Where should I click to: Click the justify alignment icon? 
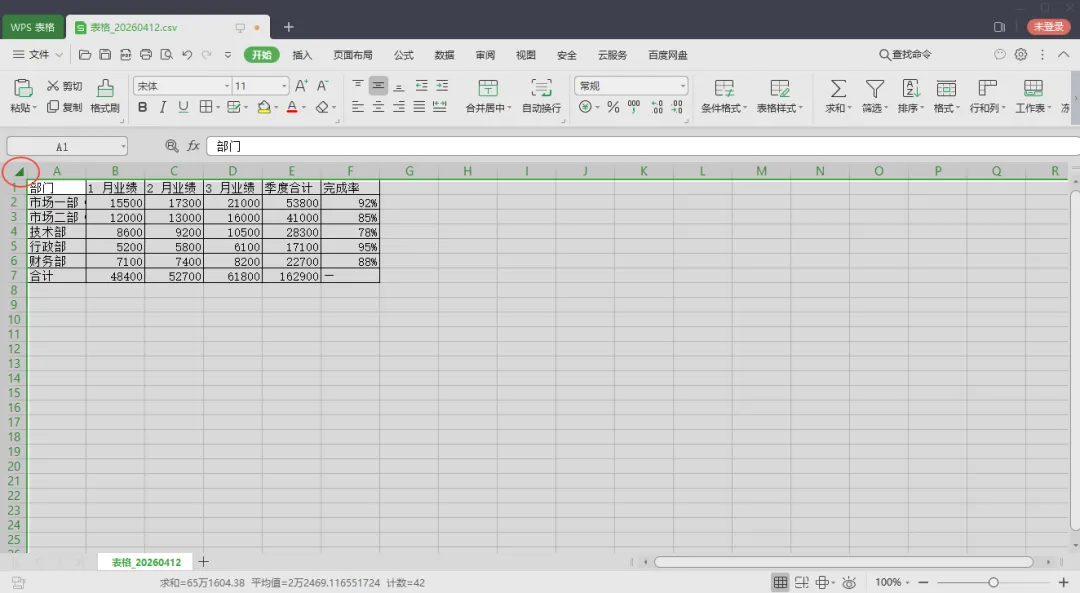click(419, 107)
